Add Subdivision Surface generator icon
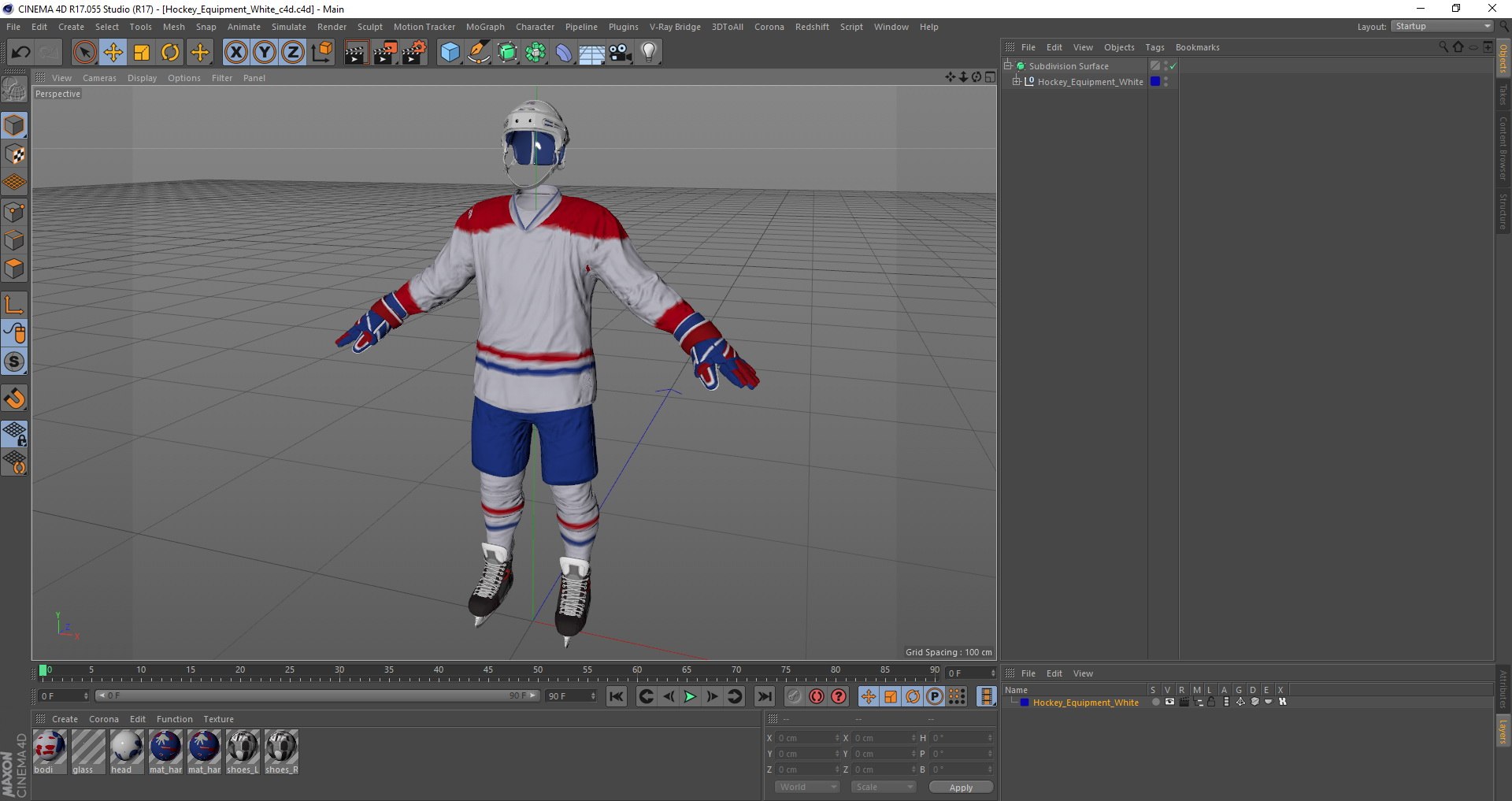This screenshot has height=801, width=1512. (508, 53)
